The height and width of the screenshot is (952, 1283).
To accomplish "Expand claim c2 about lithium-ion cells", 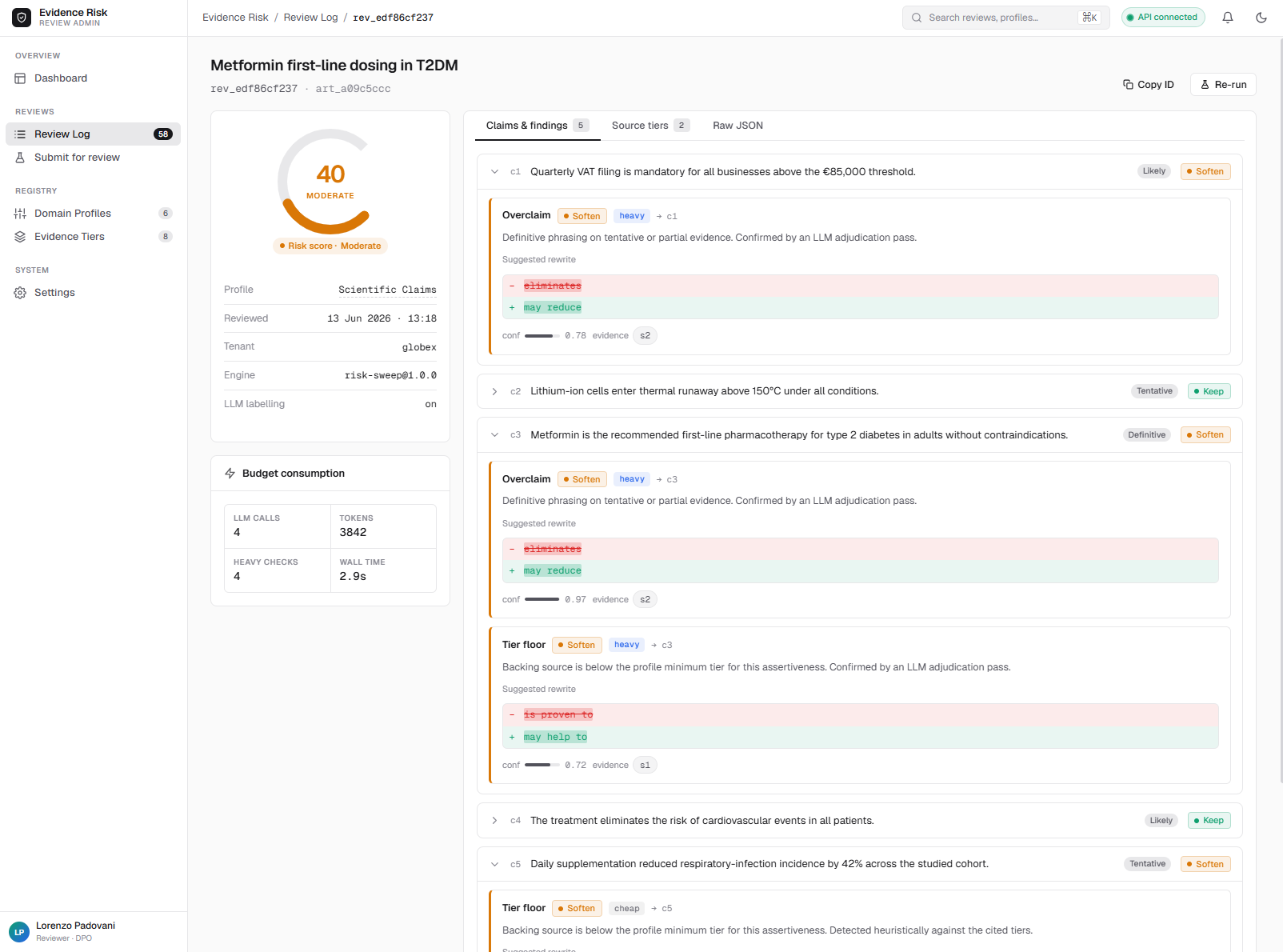I will point(494,391).
